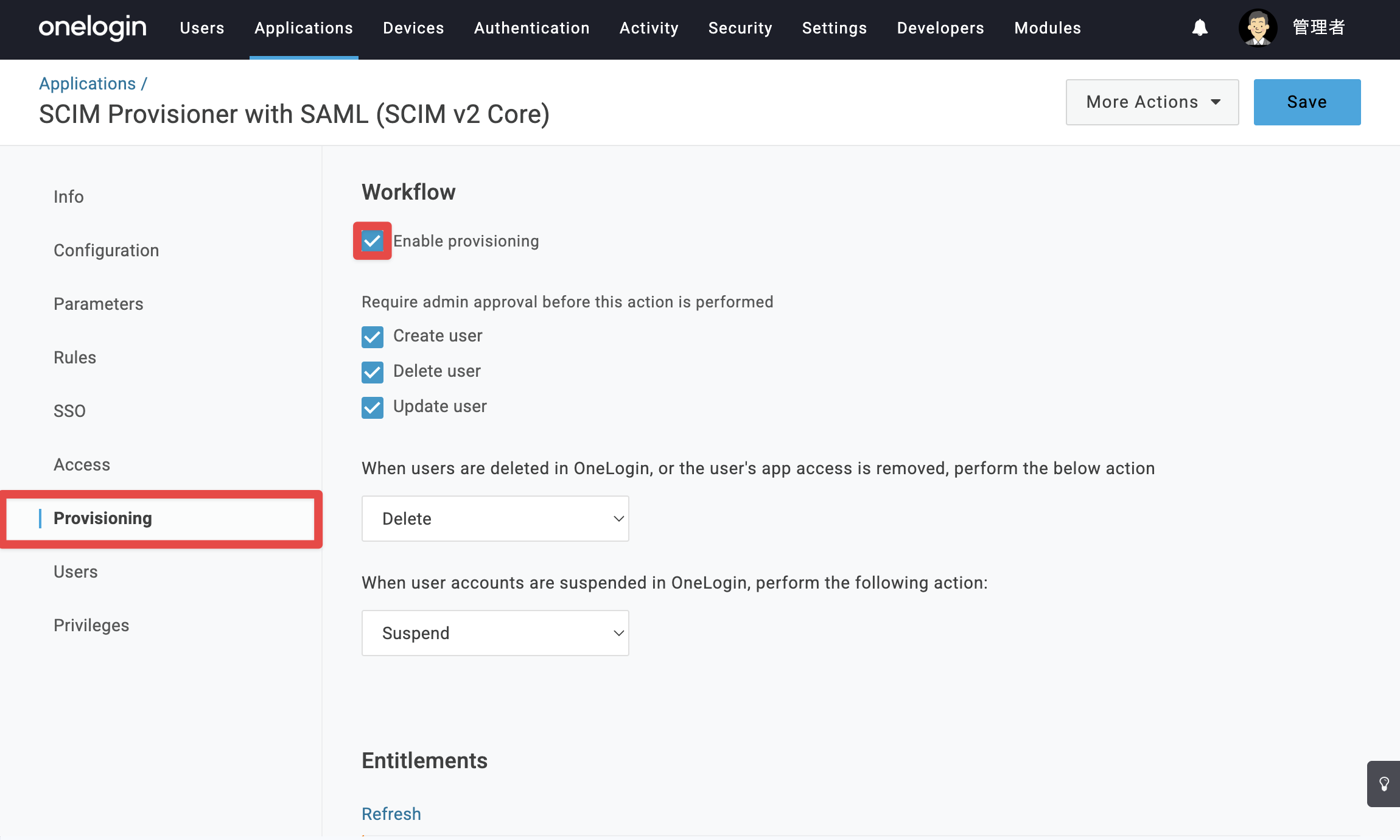Select the Rules sidebar tab
The width and height of the screenshot is (1400, 840).
coord(74,357)
